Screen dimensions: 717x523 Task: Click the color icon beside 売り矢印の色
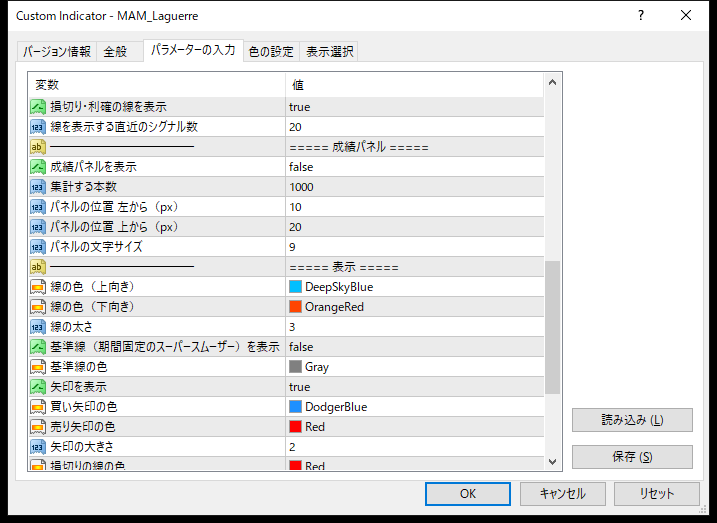pyautogui.click(x=38, y=427)
